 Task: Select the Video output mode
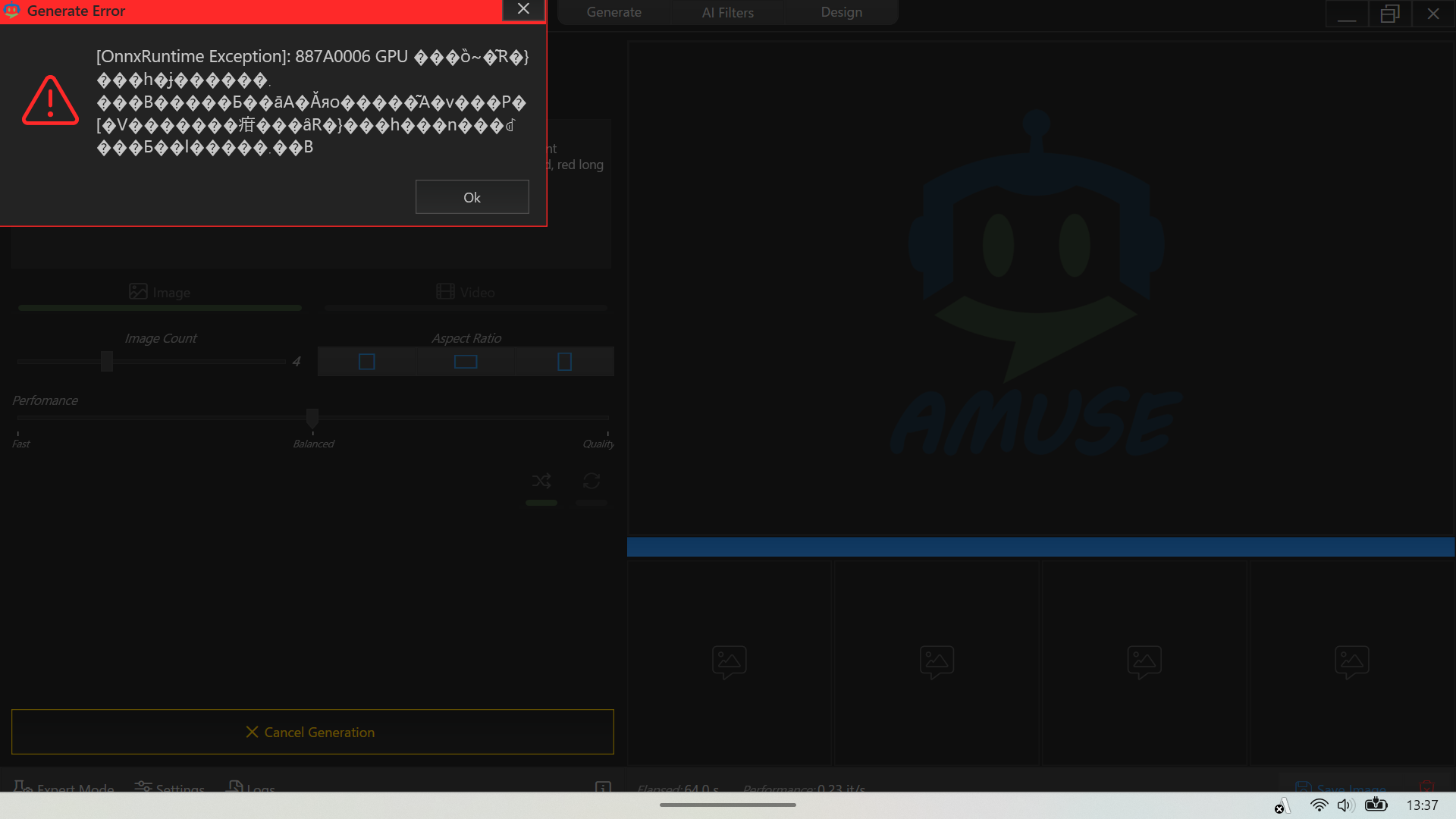point(466,292)
